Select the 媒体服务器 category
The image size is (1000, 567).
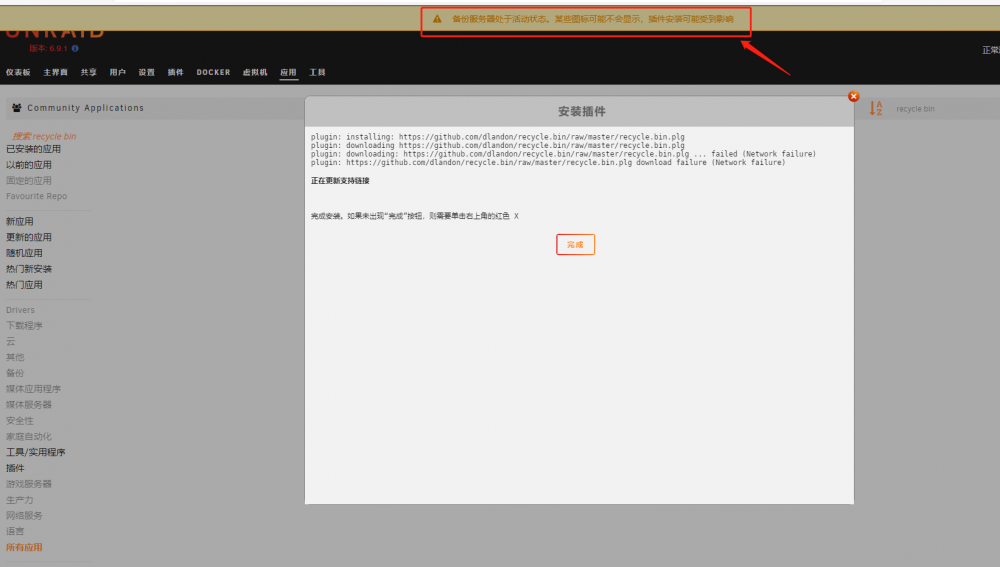(x=29, y=405)
